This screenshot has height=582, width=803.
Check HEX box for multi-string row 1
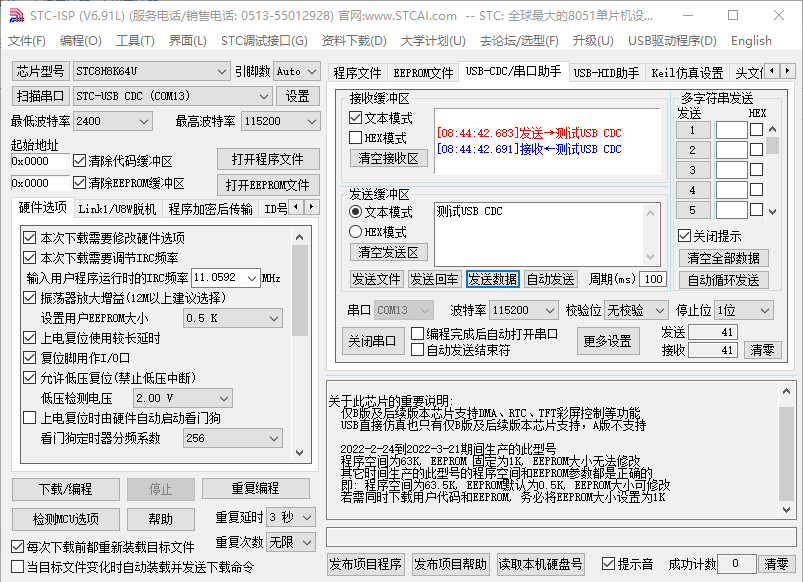[x=756, y=130]
